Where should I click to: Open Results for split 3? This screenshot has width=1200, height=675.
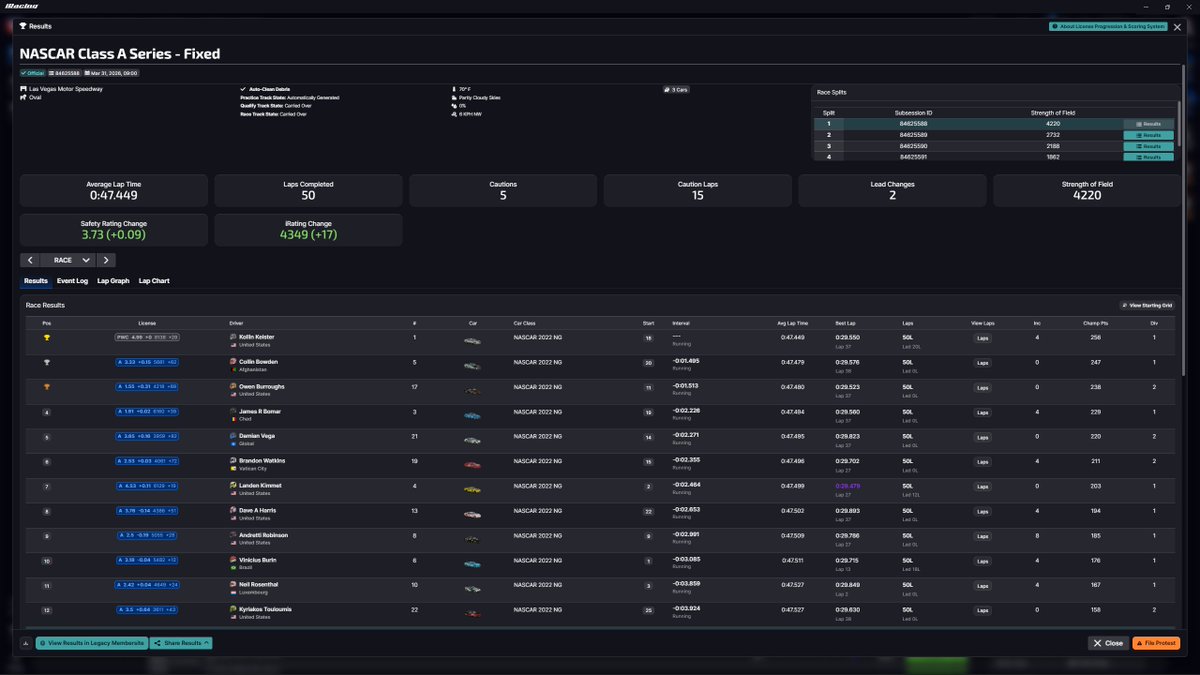(1148, 146)
